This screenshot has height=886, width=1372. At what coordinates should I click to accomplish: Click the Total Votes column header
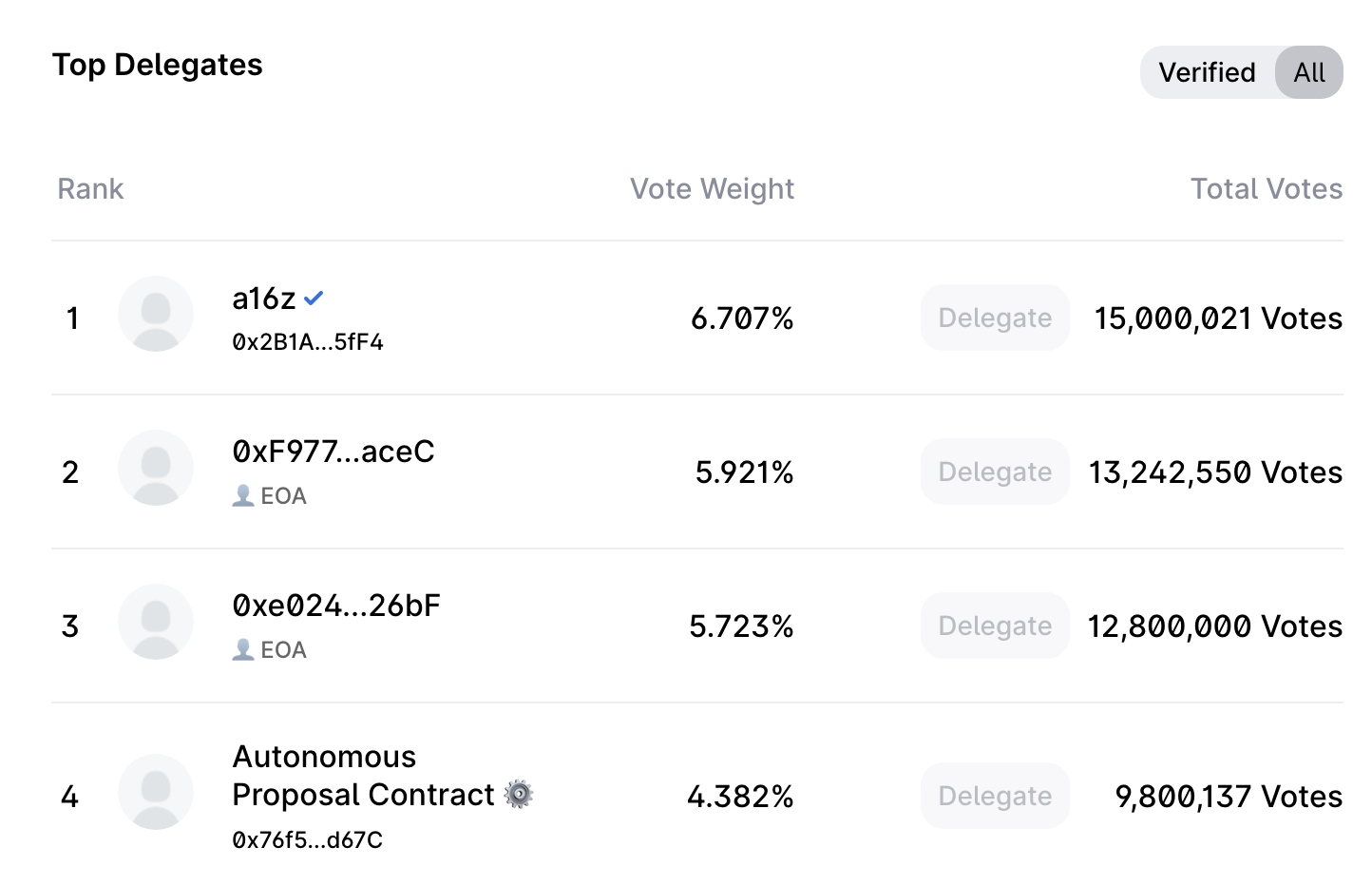(1266, 189)
